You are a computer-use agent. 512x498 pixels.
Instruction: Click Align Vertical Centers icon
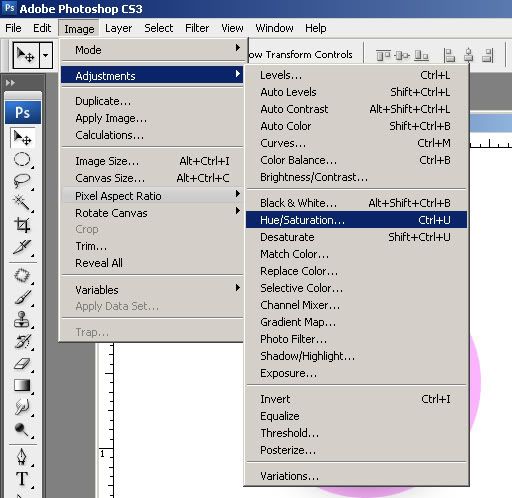[402, 55]
